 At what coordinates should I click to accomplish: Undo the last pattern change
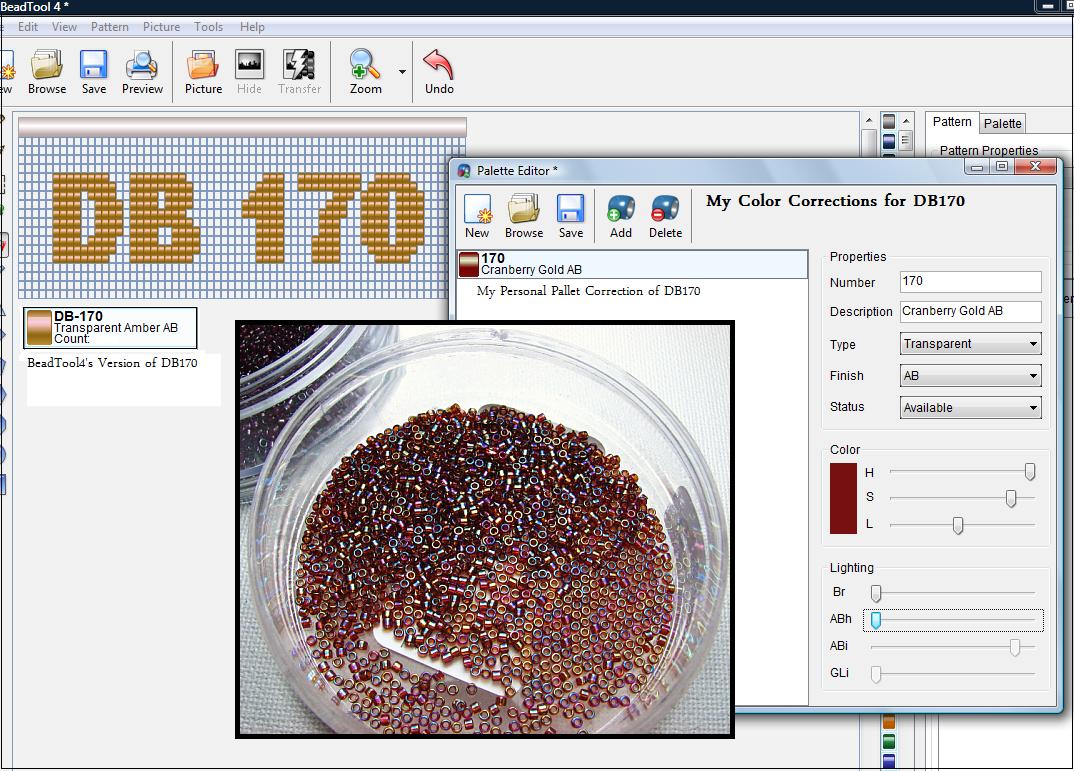[x=438, y=70]
